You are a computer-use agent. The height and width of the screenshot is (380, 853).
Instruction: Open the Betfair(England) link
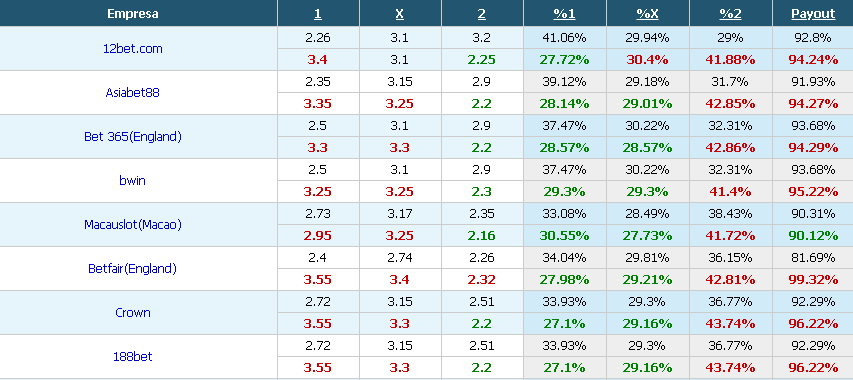tap(133, 269)
